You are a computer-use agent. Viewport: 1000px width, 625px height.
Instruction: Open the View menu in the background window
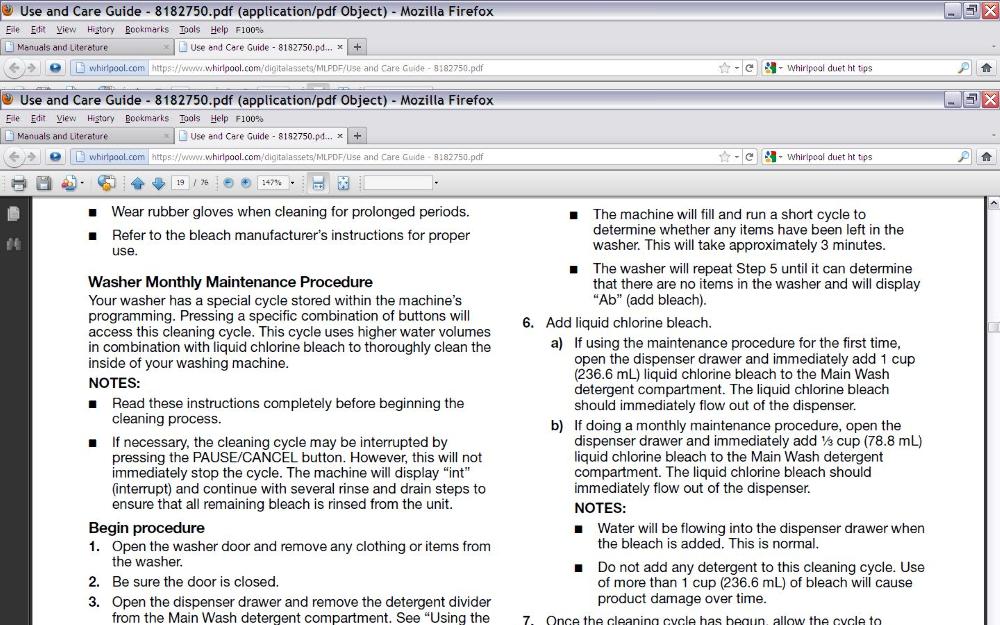pos(66,29)
